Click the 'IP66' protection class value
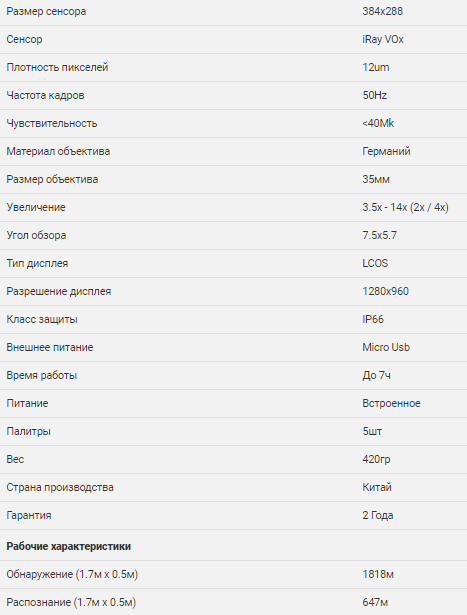 tap(373, 319)
